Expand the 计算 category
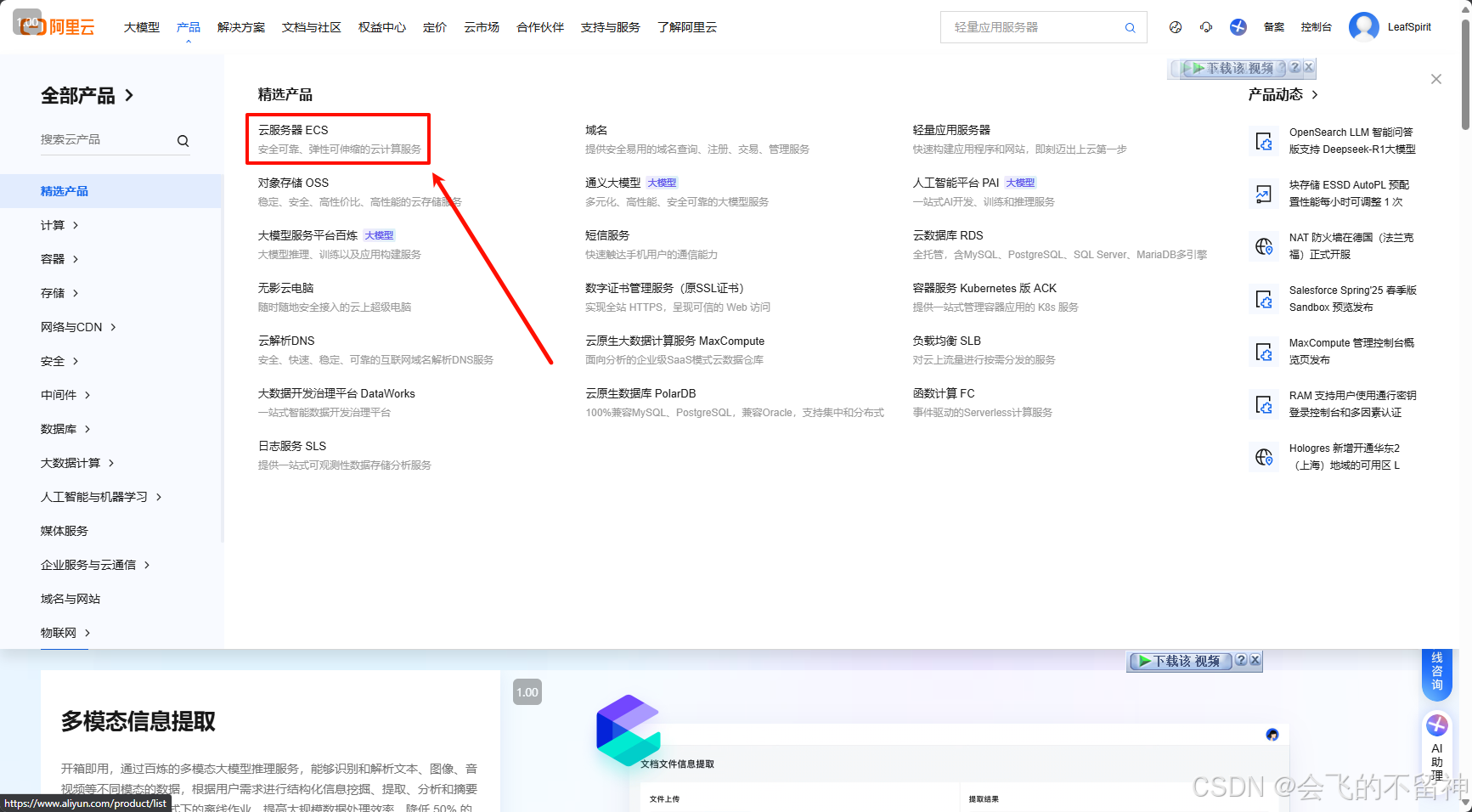The height and width of the screenshot is (812, 1472). tap(59, 225)
